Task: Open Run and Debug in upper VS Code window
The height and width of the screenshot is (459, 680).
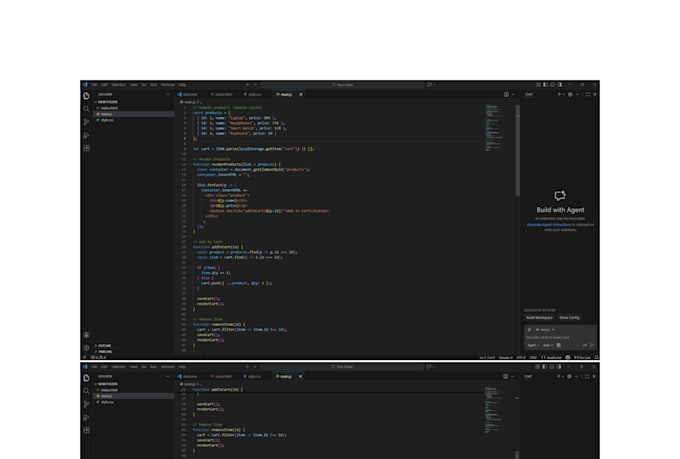Action: (86, 135)
